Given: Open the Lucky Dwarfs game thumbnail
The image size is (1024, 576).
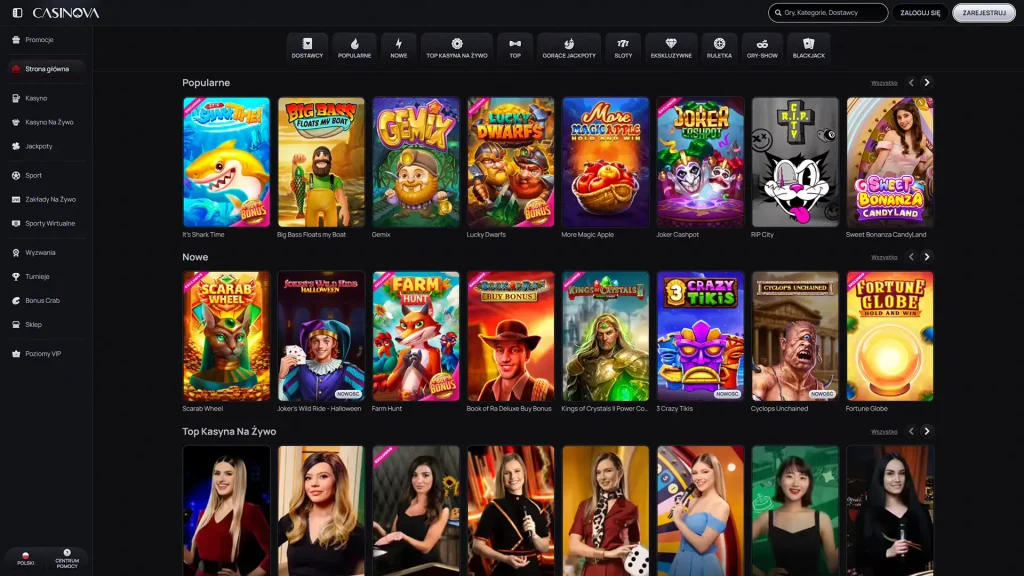Looking at the screenshot, I should 511,162.
